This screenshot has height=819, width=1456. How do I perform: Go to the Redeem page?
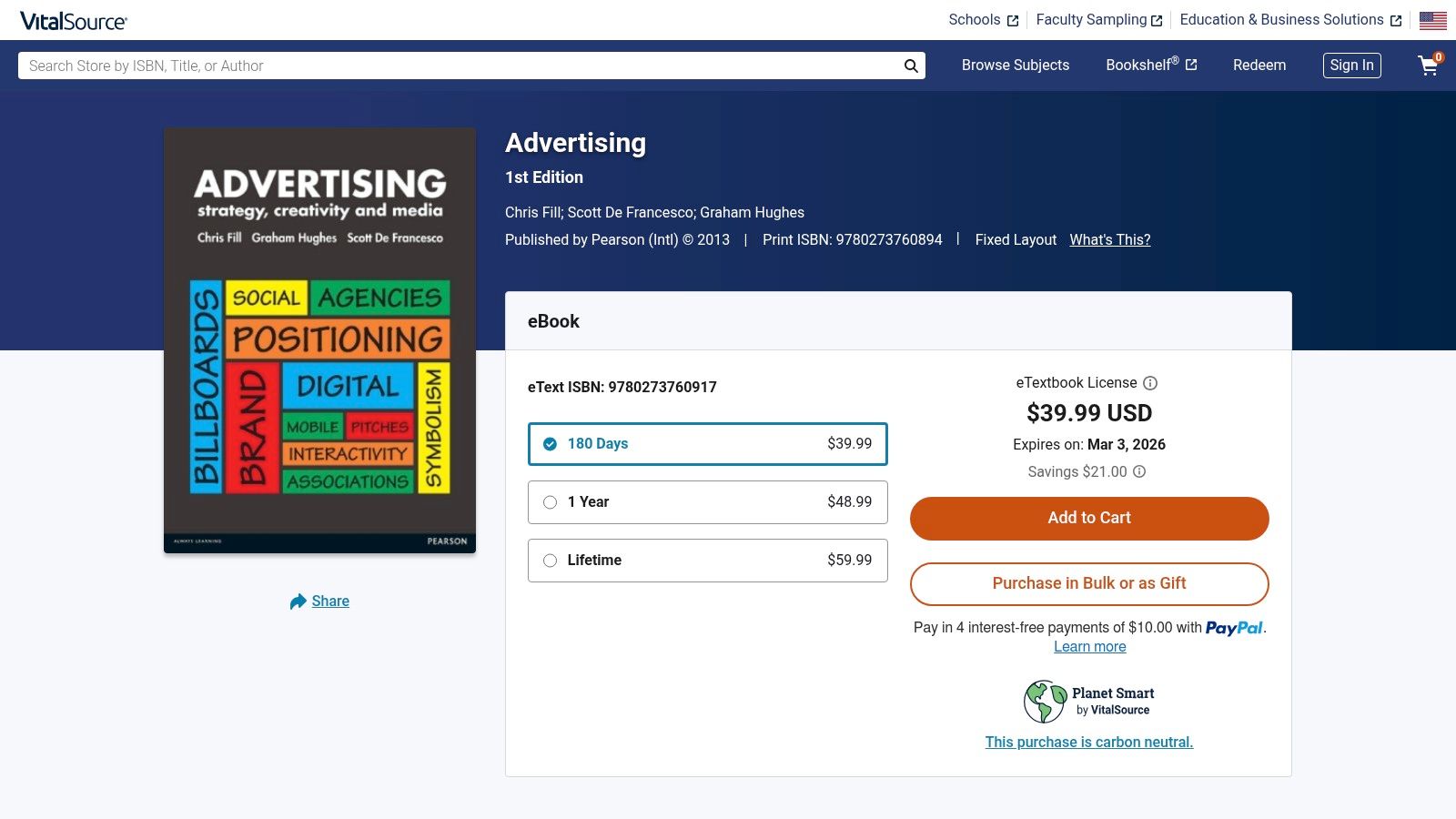[1259, 66]
